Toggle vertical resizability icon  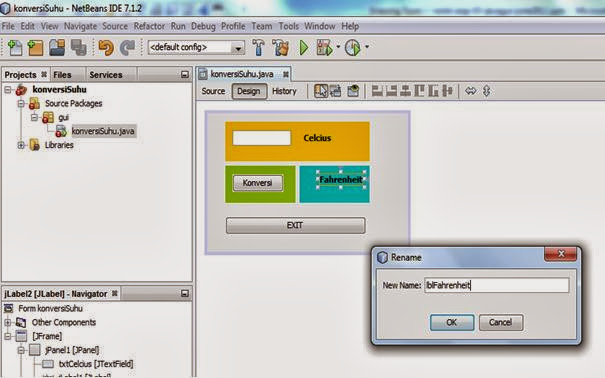[487, 91]
